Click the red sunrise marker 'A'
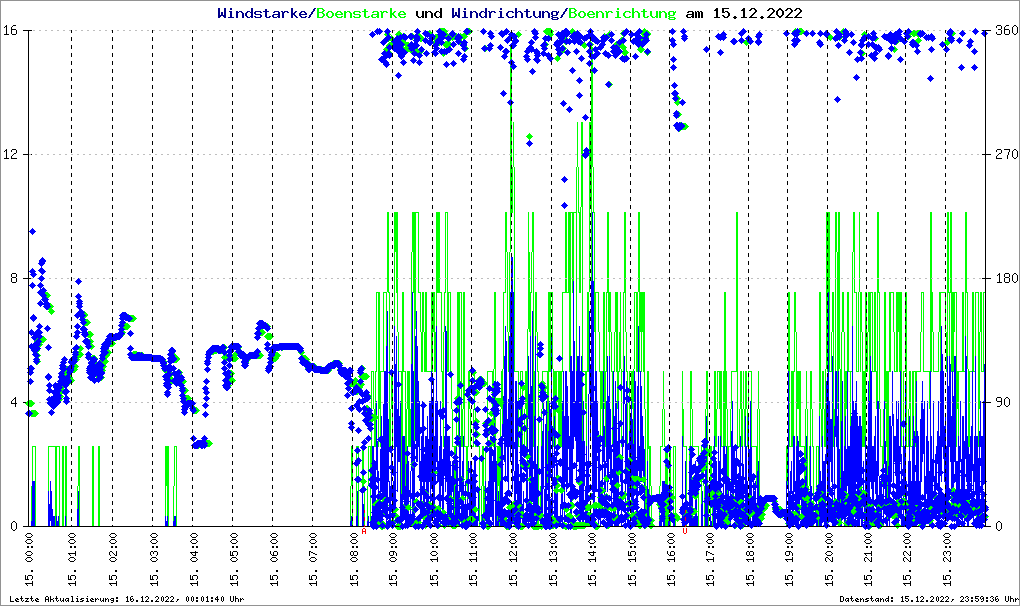The image size is (1020, 606). tap(364, 531)
